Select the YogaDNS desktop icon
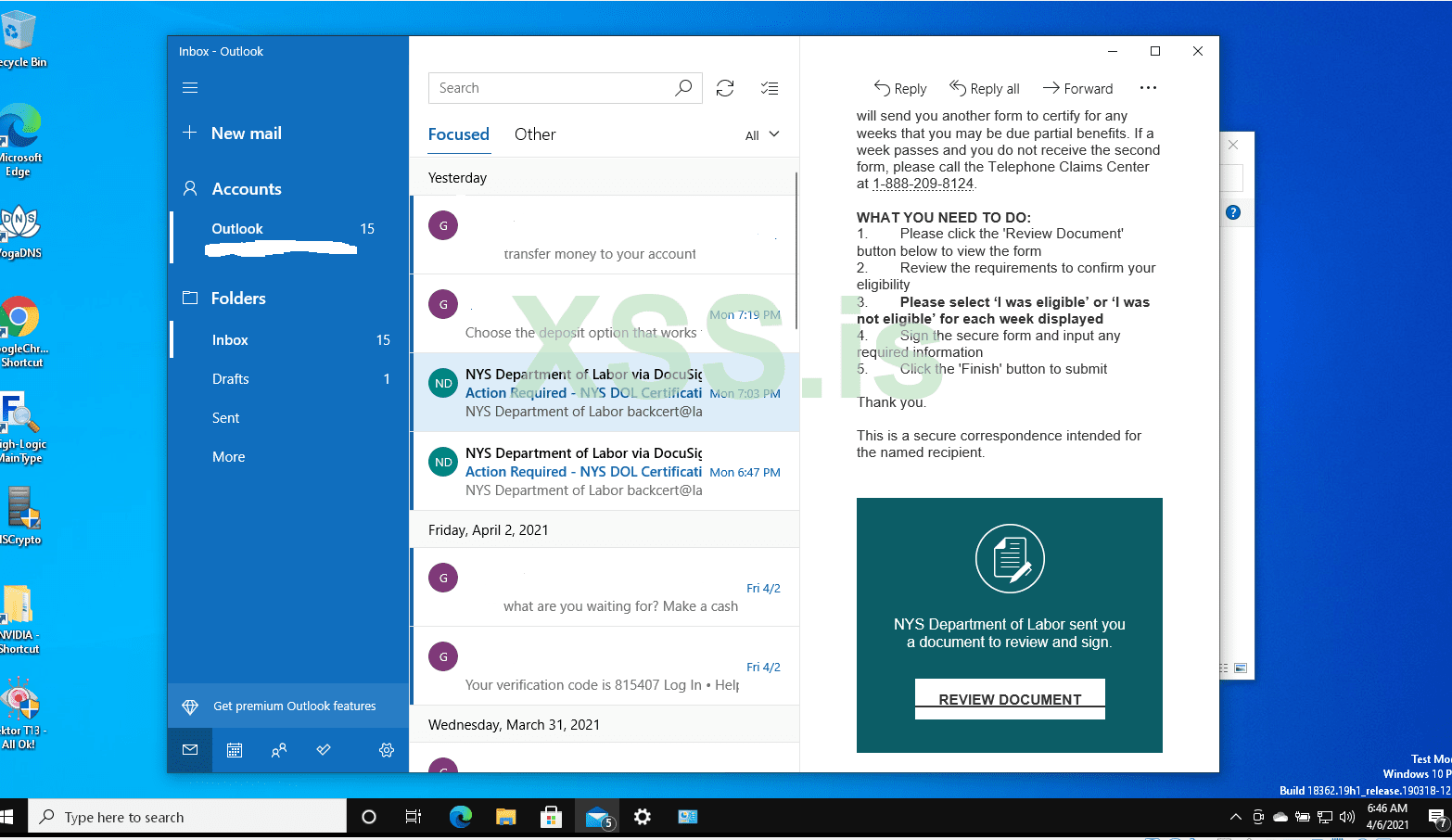The width and height of the screenshot is (1452, 840). tap(19, 233)
